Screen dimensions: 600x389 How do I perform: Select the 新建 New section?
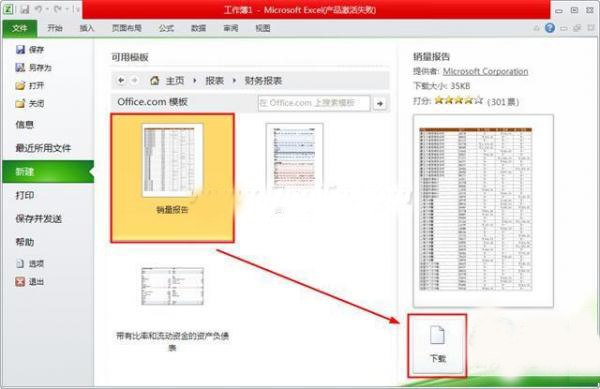point(48,172)
